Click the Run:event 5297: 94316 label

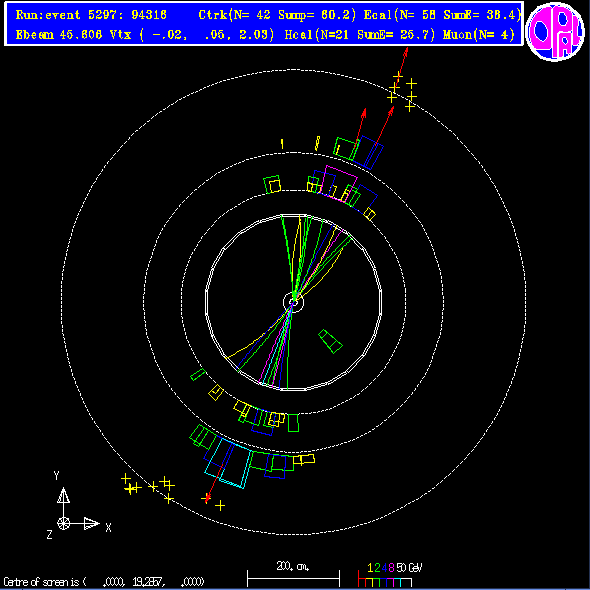pos(91,15)
